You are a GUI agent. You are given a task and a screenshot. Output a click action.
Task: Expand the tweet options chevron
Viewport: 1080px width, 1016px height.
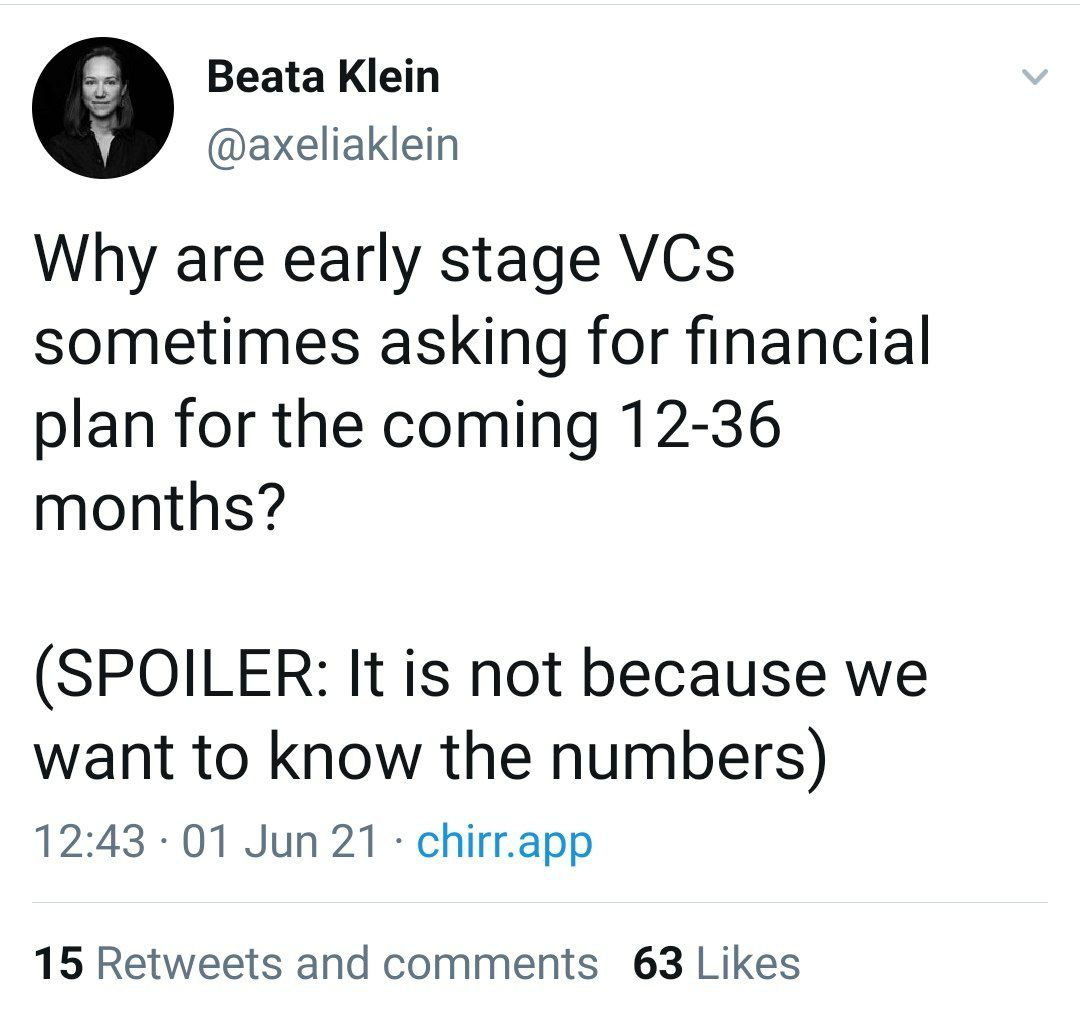(x=1035, y=76)
